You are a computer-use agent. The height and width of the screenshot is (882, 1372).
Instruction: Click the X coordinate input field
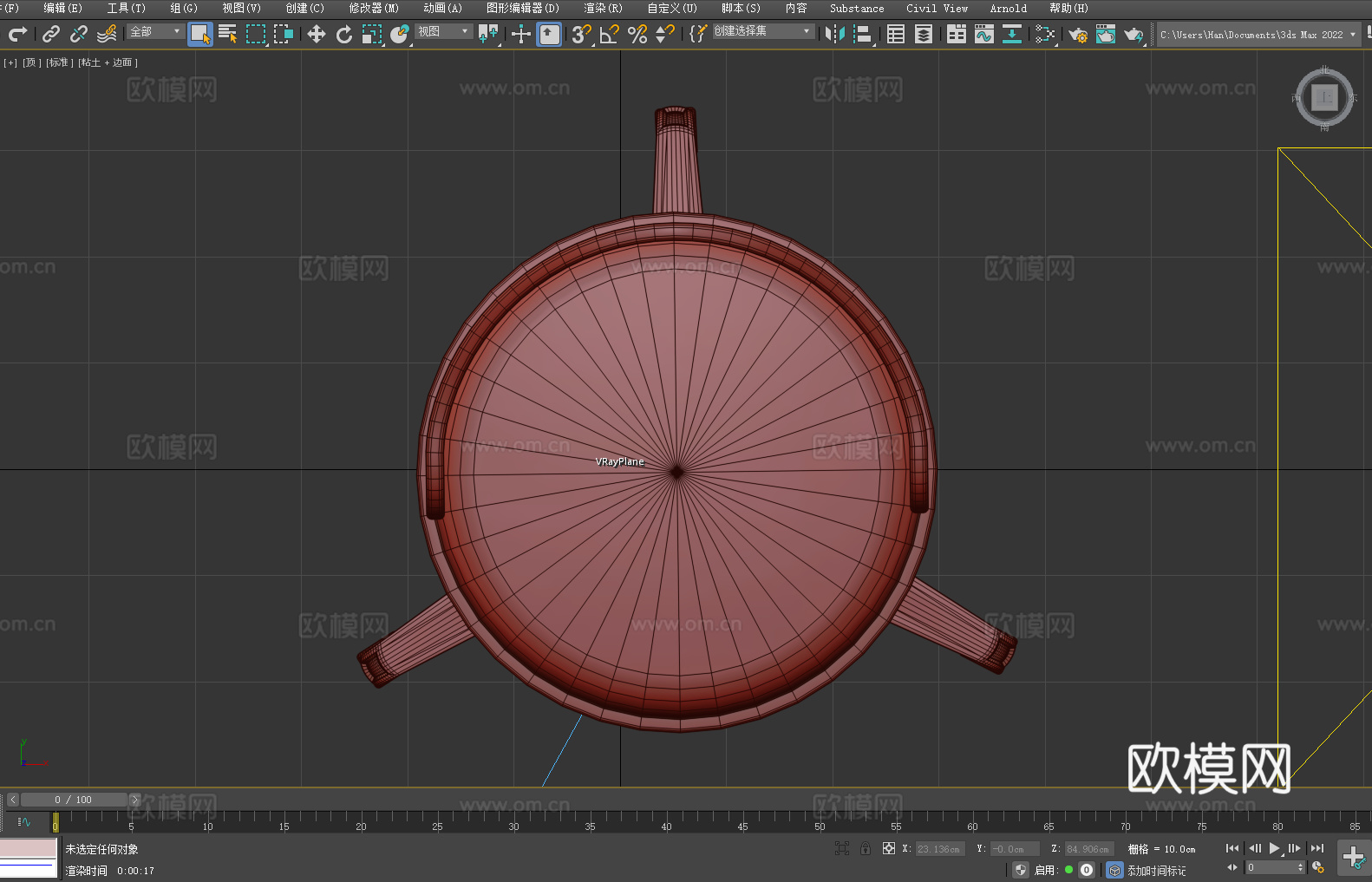940,849
